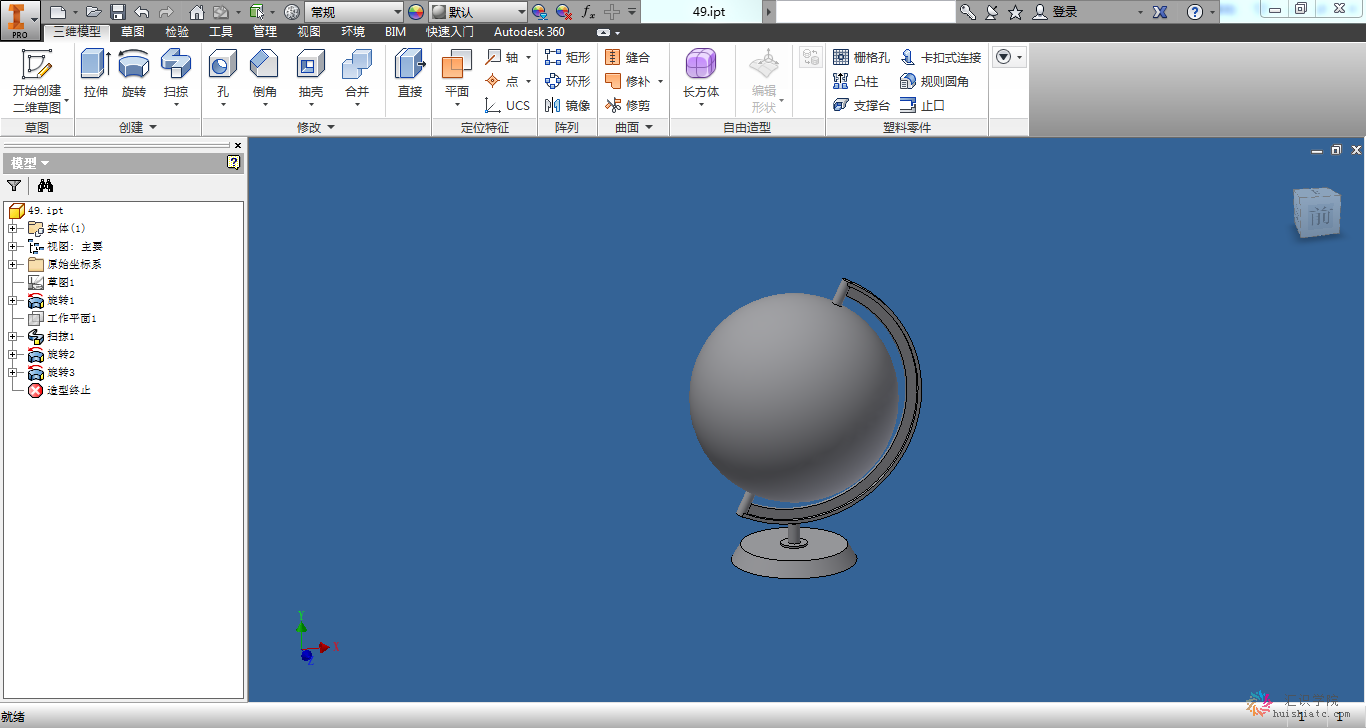Image resolution: width=1366 pixels, height=728 pixels.
Task: Click the Snap Fit tool (卡扣式连接)
Action: 940,57
